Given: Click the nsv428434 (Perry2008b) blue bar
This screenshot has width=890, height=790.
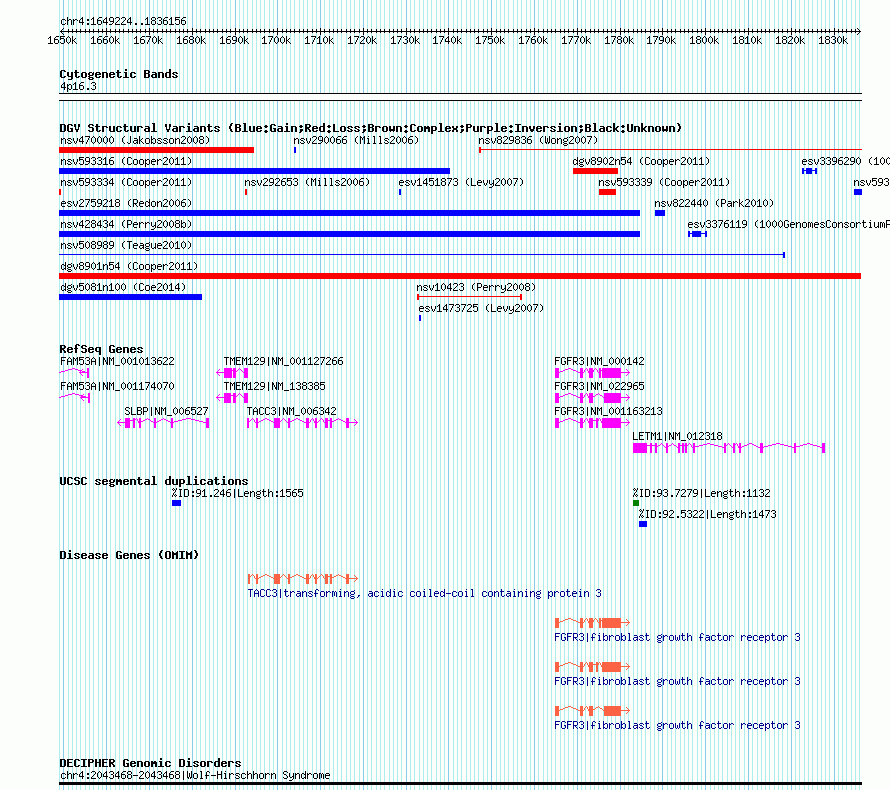Looking at the screenshot, I should point(350,234).
